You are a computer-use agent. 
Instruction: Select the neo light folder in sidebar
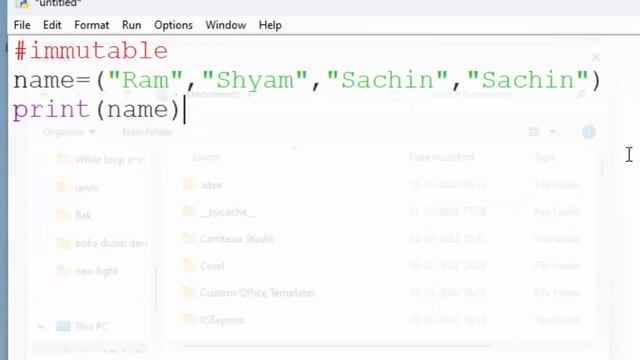click(x=87, y=271)
